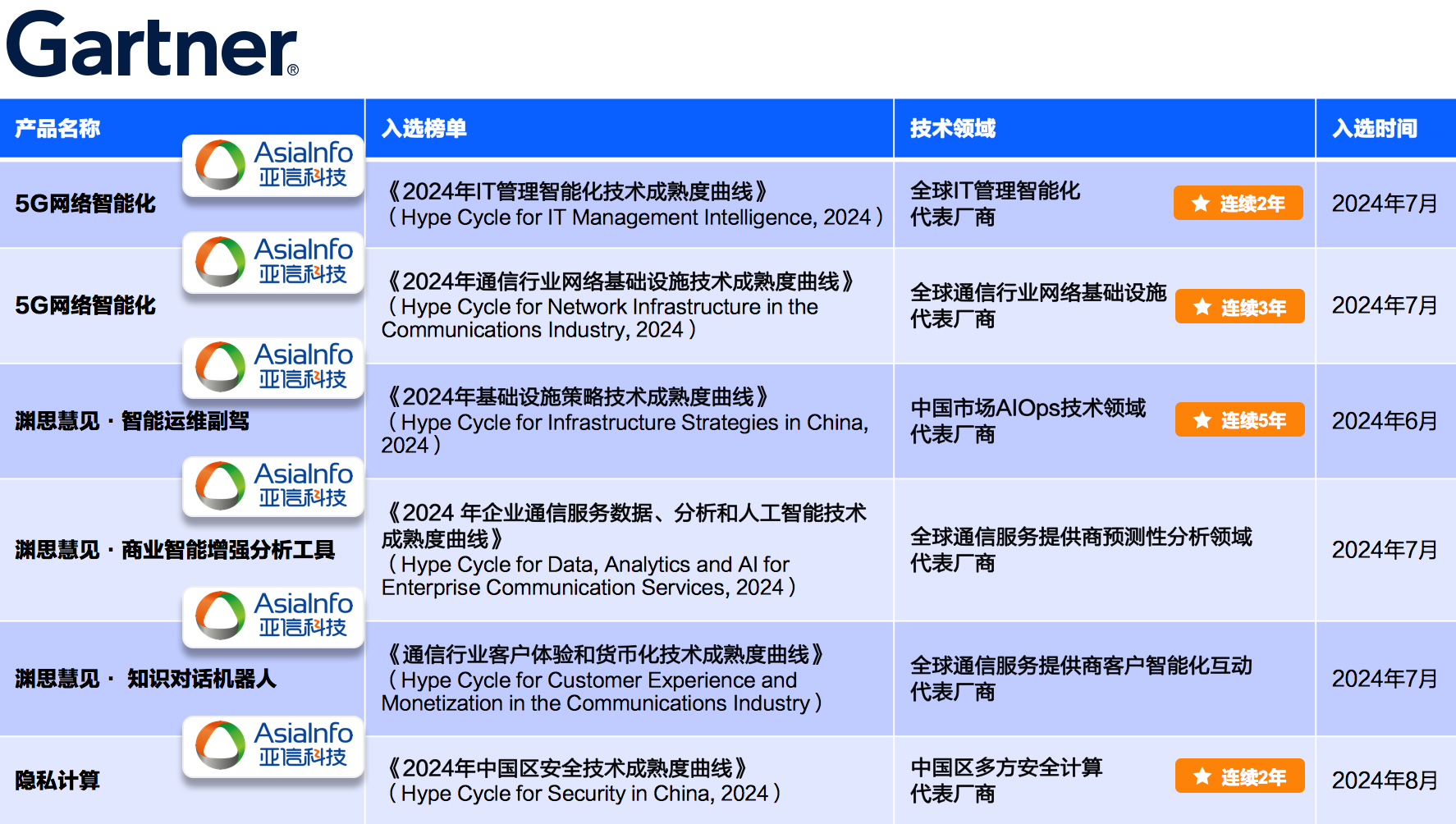1456x824 pixels.
Task: Select the 入选时间 column header
Action: pos(1375,129)
